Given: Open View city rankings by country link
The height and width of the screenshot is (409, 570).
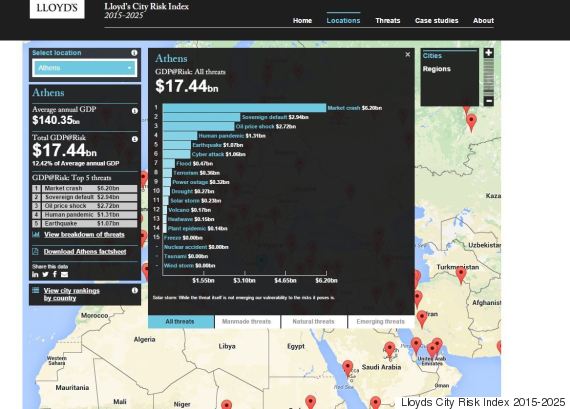Looking at the screenshot, I should pos(72,294).
